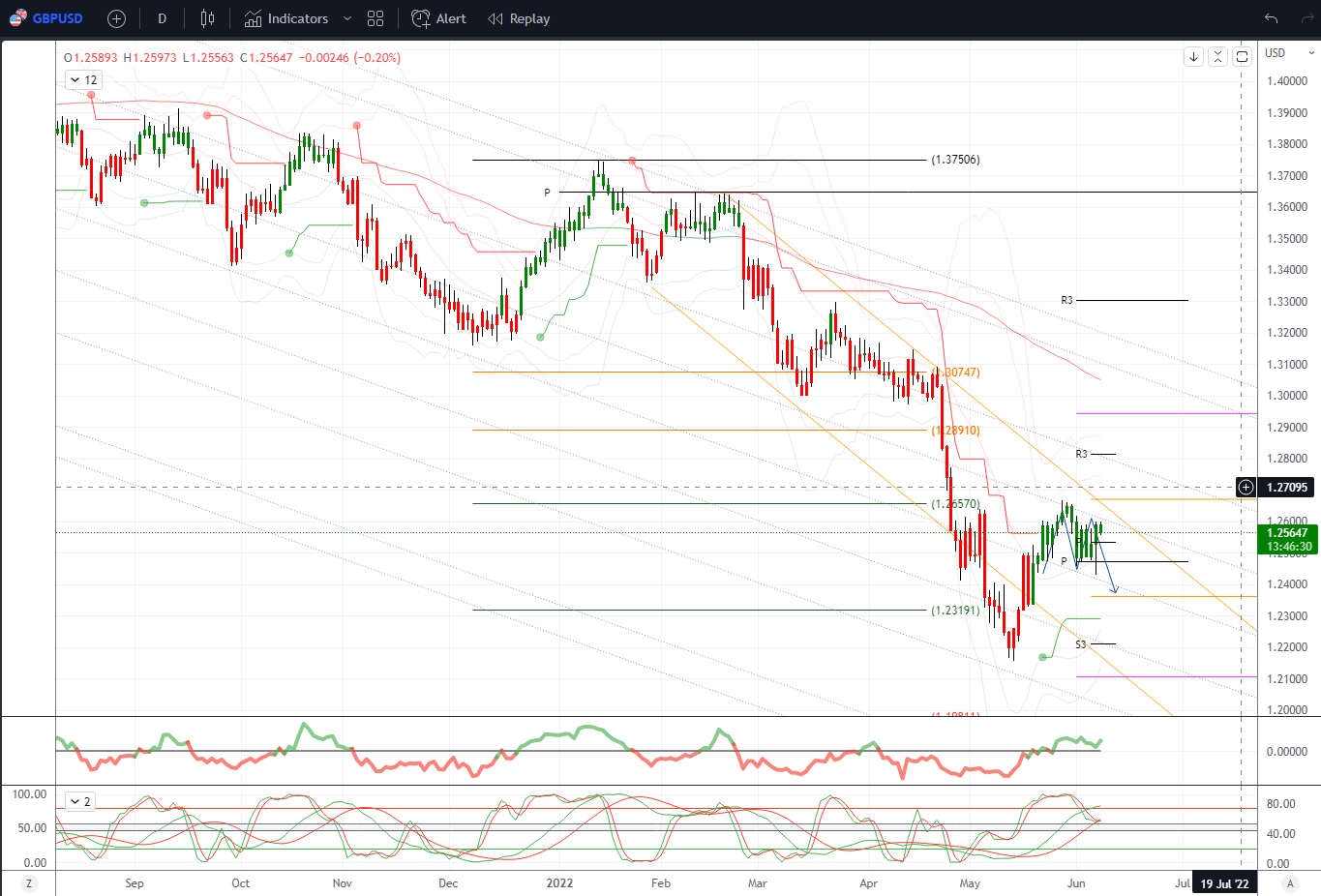
Task: Click the 1.40000 price scale label
Action: (x=1287, y=81)
